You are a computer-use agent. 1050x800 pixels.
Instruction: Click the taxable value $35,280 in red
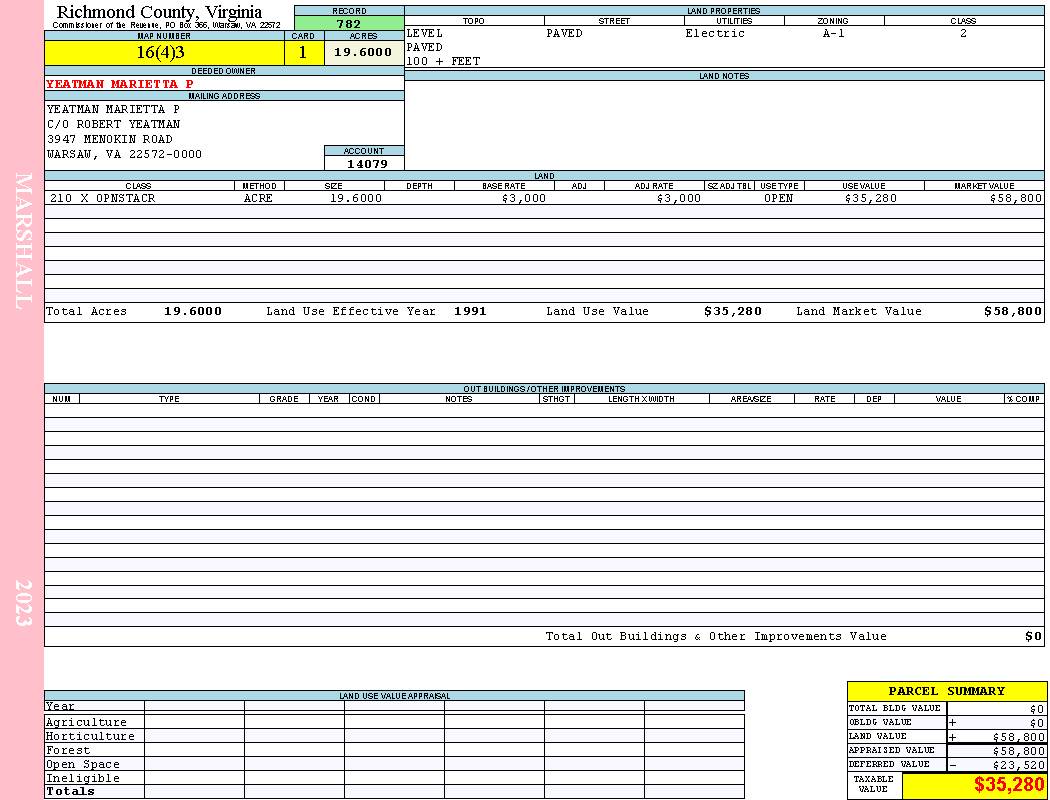(x=1008, y=785)
